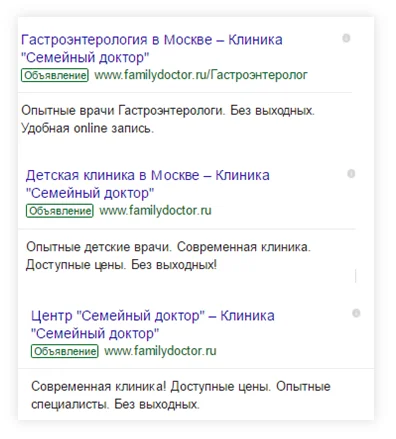
Task: Click www.familydoctor.ru URL under the Детская клиника ad
Action: [x=155, y=211]
